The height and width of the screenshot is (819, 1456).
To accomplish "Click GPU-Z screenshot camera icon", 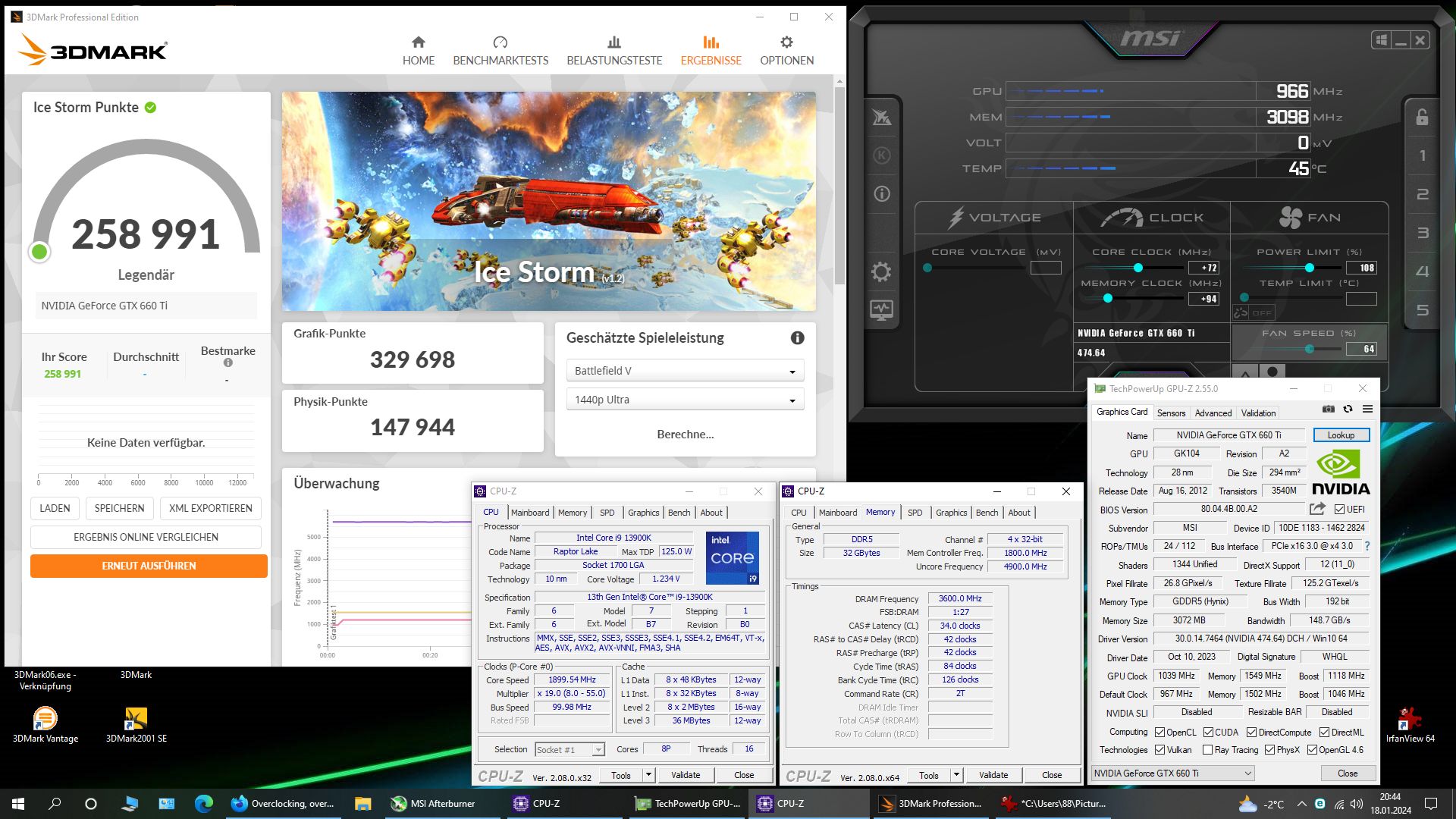I will point(1328,409).
